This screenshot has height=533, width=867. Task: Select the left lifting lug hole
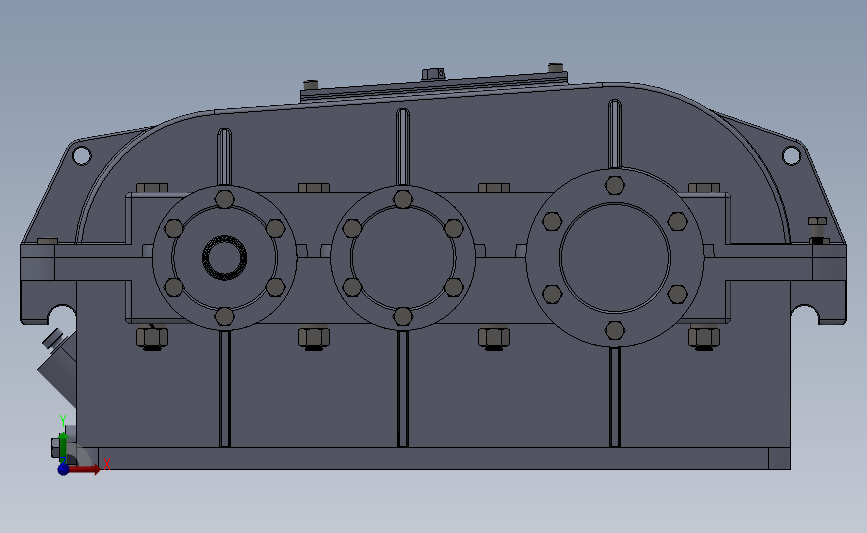click(x=81, y=156)
